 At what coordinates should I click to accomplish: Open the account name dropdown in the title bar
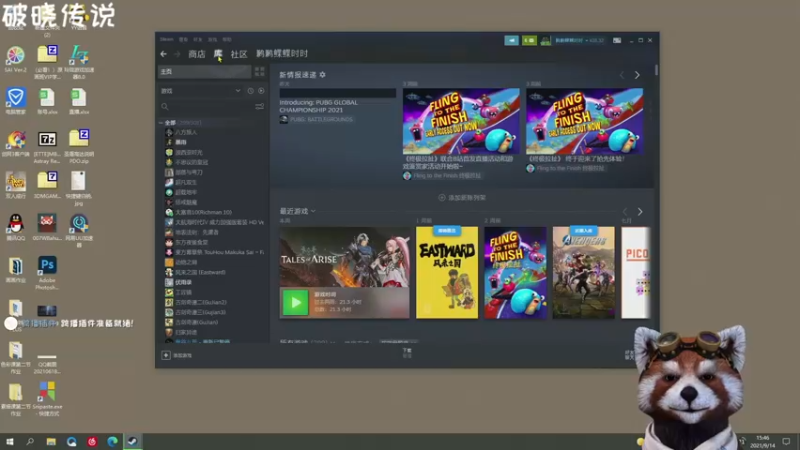[x=579, y=40]
